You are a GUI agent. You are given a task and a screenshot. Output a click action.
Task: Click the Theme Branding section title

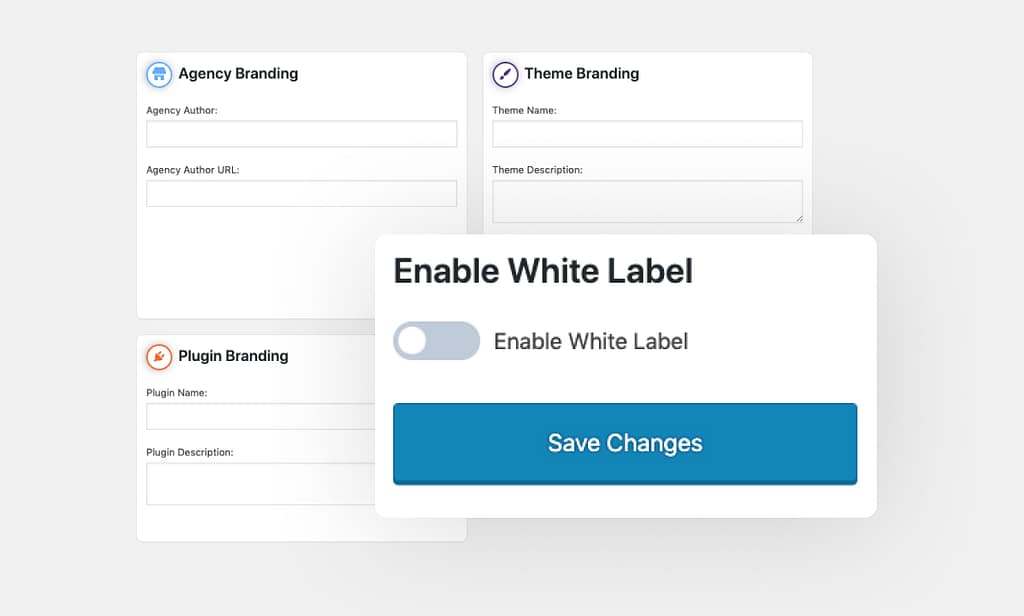pyautogui.click(x=585, y=72)
